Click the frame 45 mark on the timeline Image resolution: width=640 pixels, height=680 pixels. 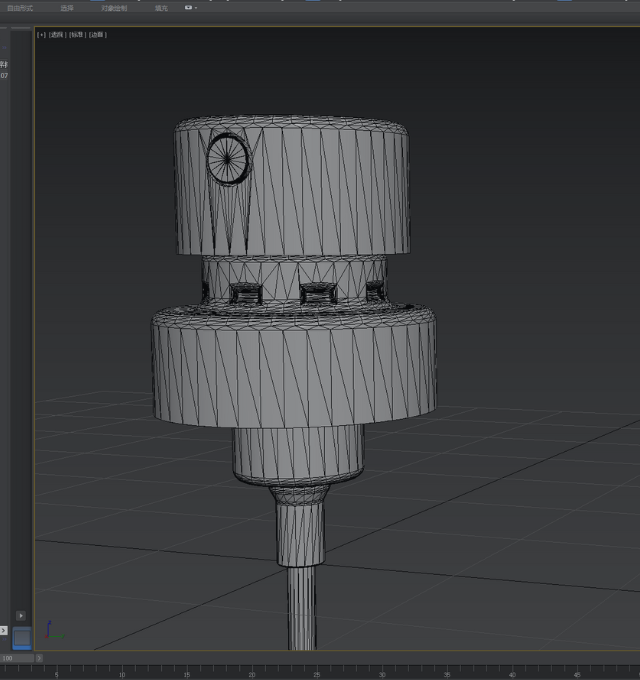(577, 674)
